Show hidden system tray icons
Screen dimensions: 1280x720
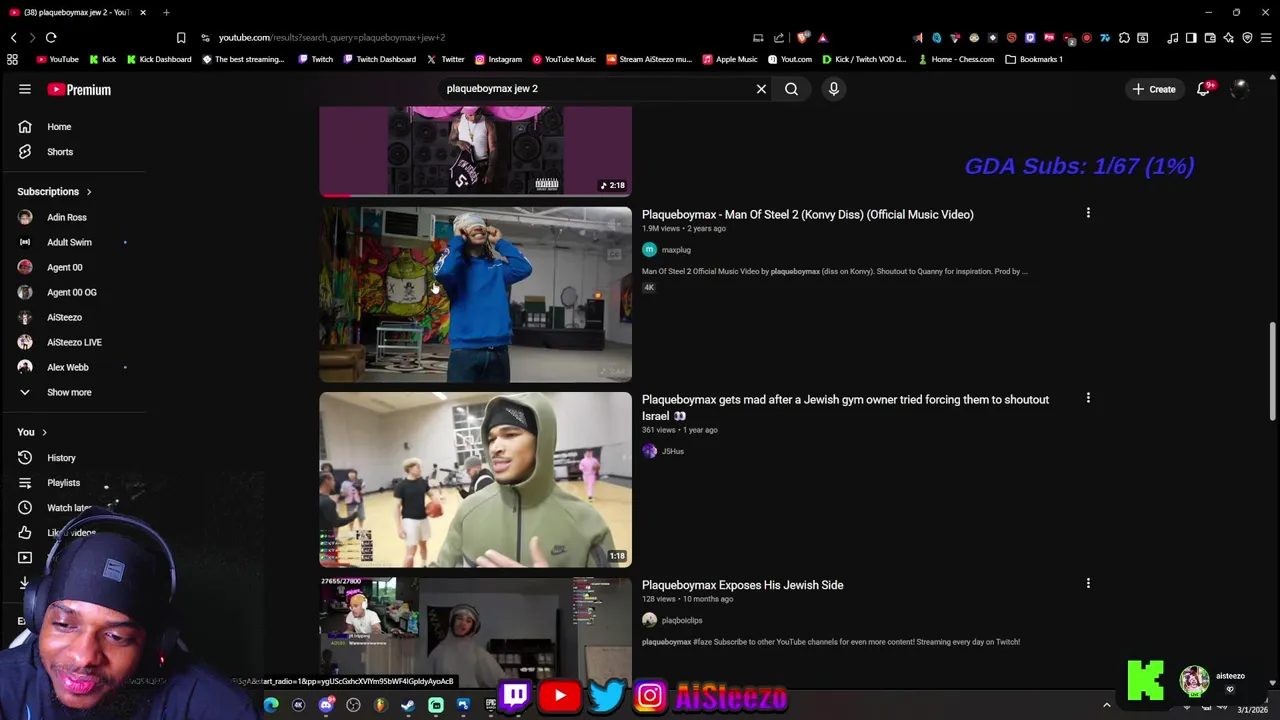coord(1107,705)
